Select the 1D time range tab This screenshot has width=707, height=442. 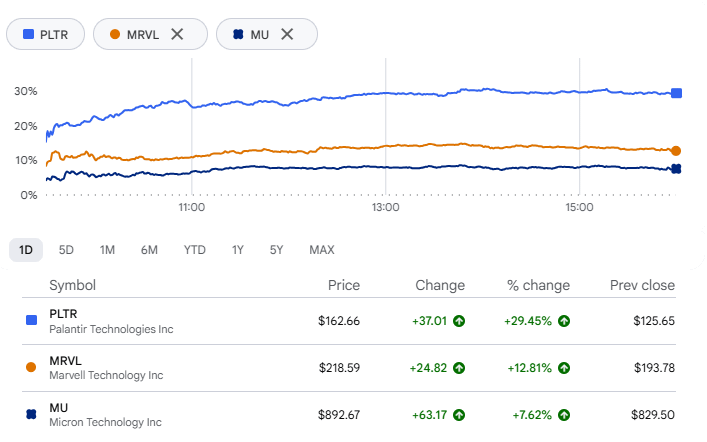point(26,250)
